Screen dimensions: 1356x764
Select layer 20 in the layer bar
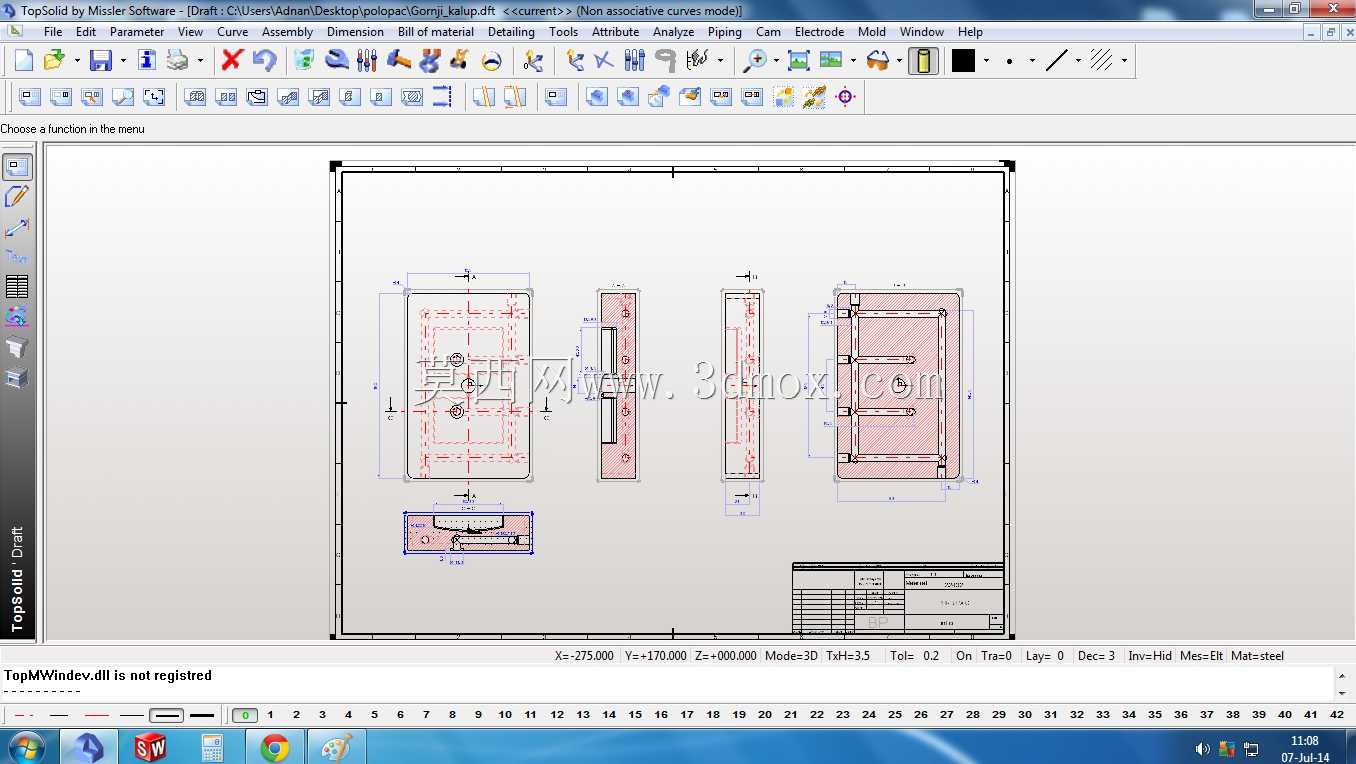point(765,715)
